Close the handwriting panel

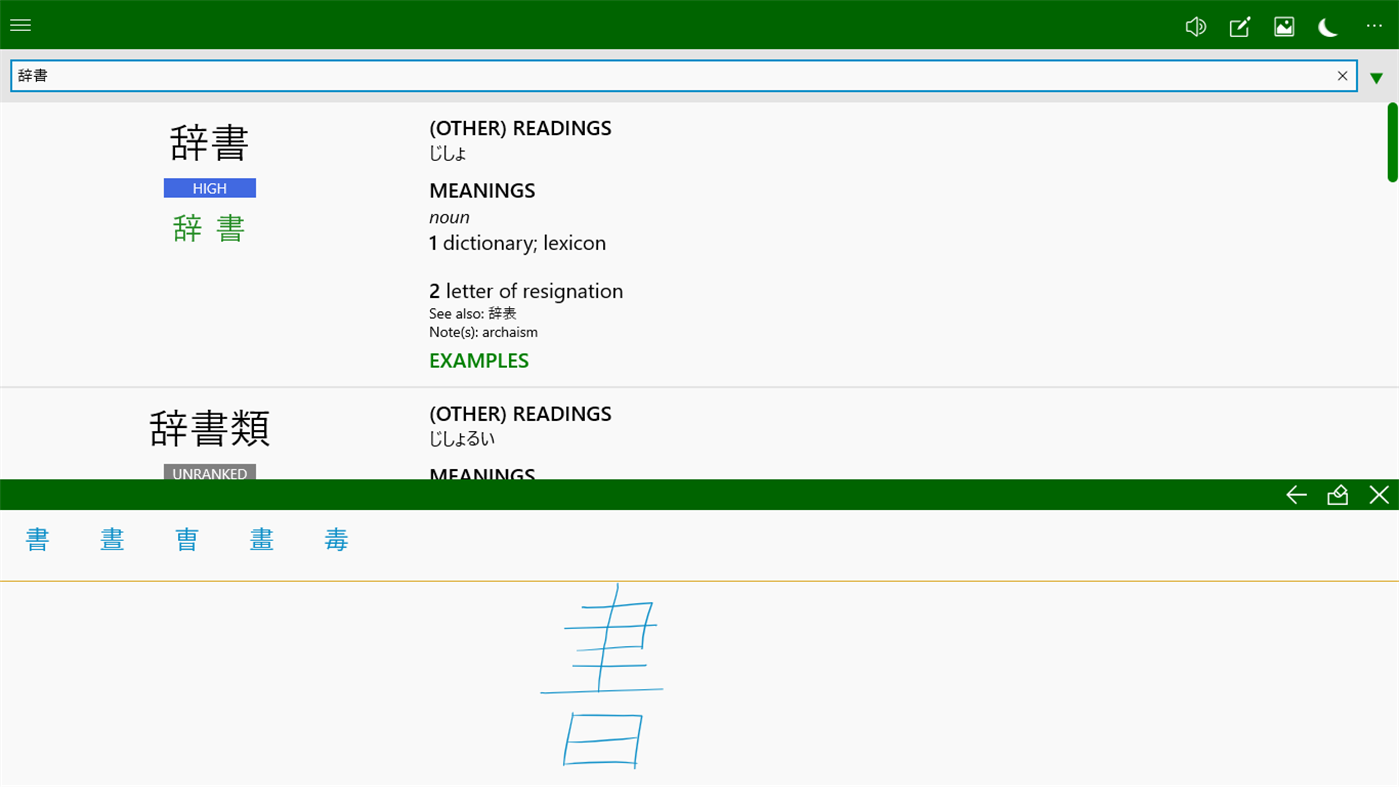1379,494
